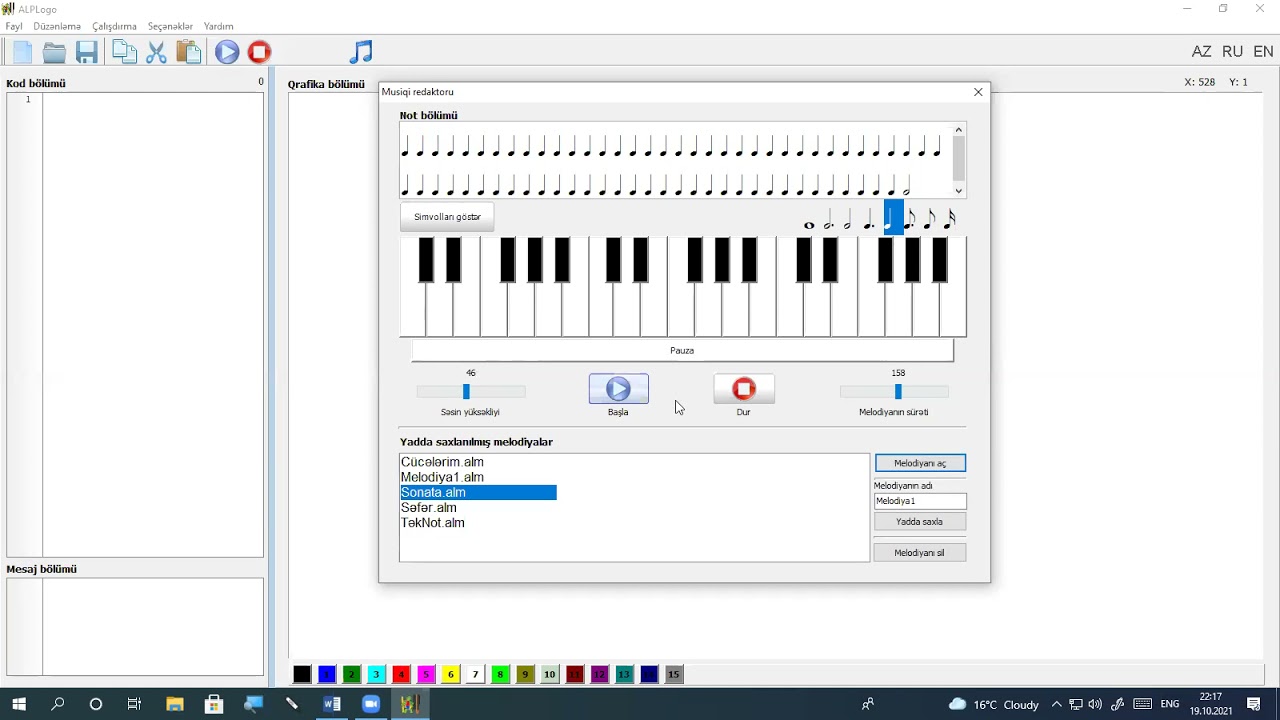1280x720 pixels.
Task: Stop execution with the red toolbar stop icon
Action: [259, 52]
